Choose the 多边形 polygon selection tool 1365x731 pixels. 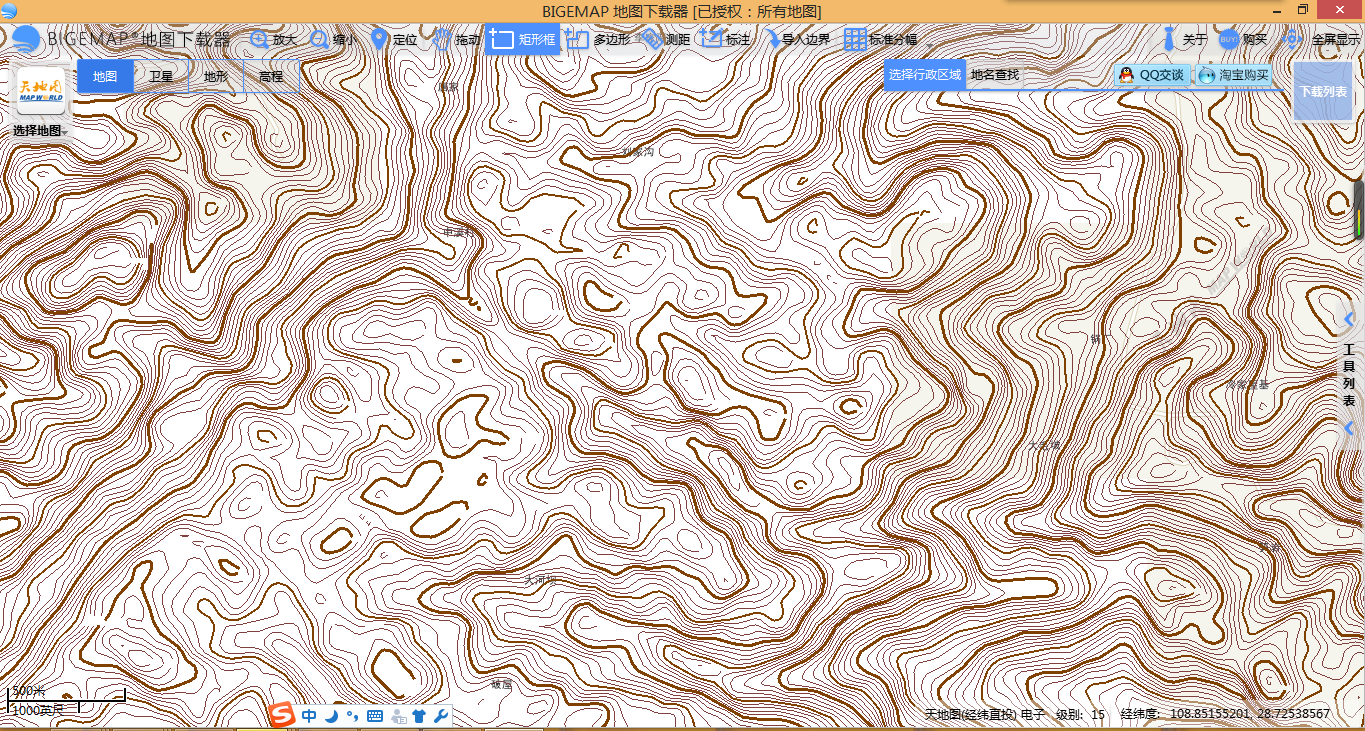(598, 40)
